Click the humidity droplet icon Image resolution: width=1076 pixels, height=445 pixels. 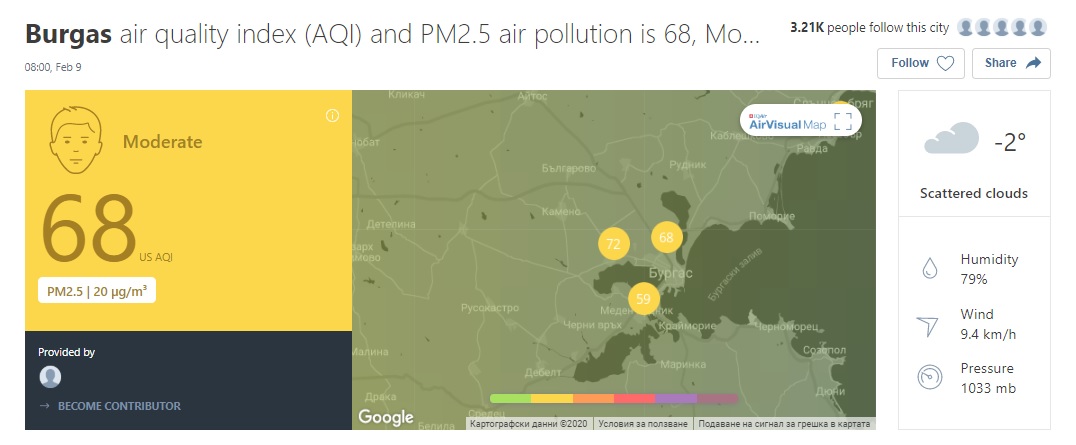[929, 268]
